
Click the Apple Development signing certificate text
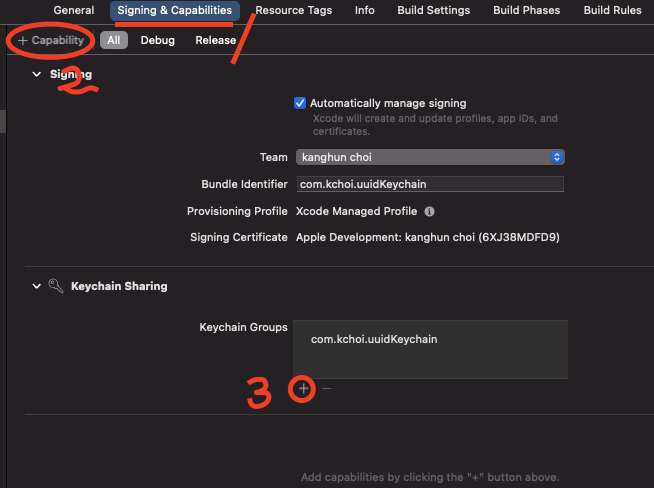[x=428, y=237]
